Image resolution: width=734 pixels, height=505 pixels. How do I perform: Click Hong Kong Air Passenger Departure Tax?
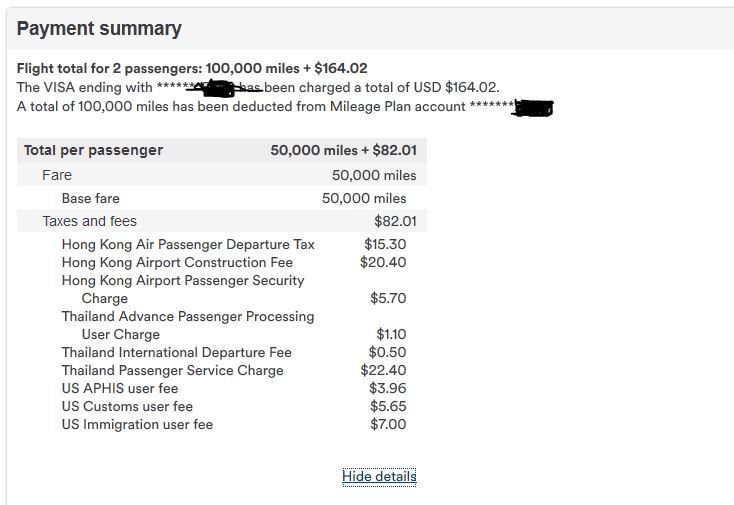point(188,244)
